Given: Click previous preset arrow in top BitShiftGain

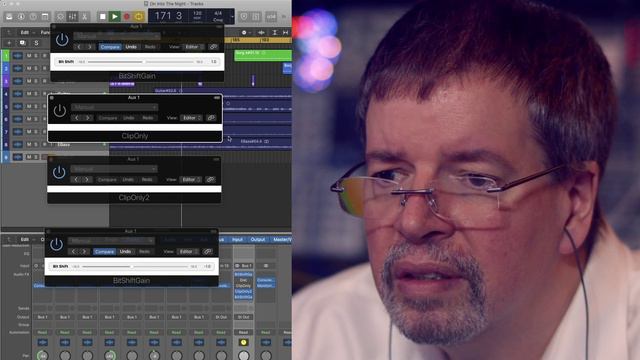Looking at the screenshot, I should (x=79, y=47).
